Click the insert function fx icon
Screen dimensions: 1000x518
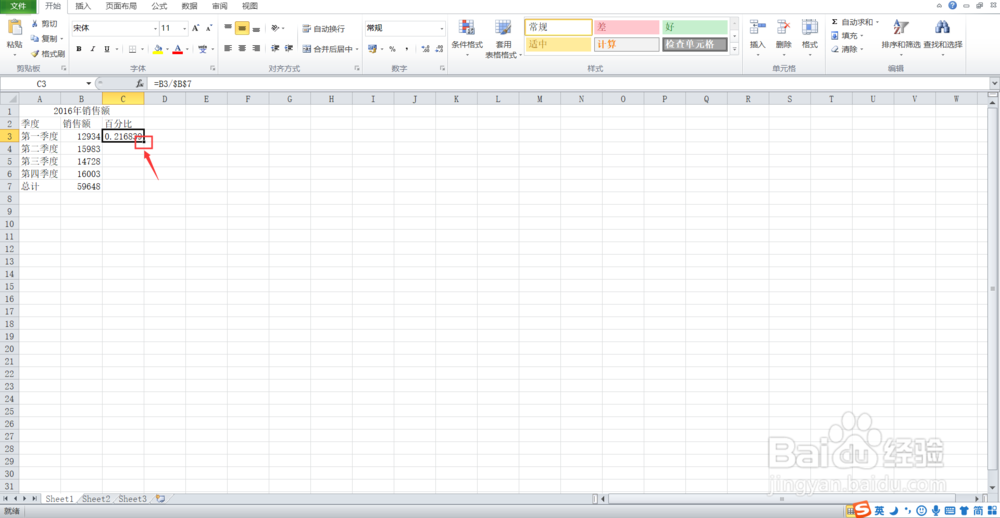[140, 84]
